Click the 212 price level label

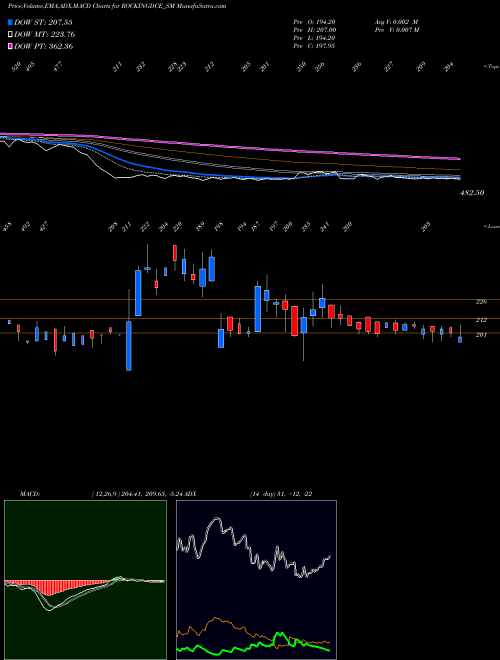481,320
